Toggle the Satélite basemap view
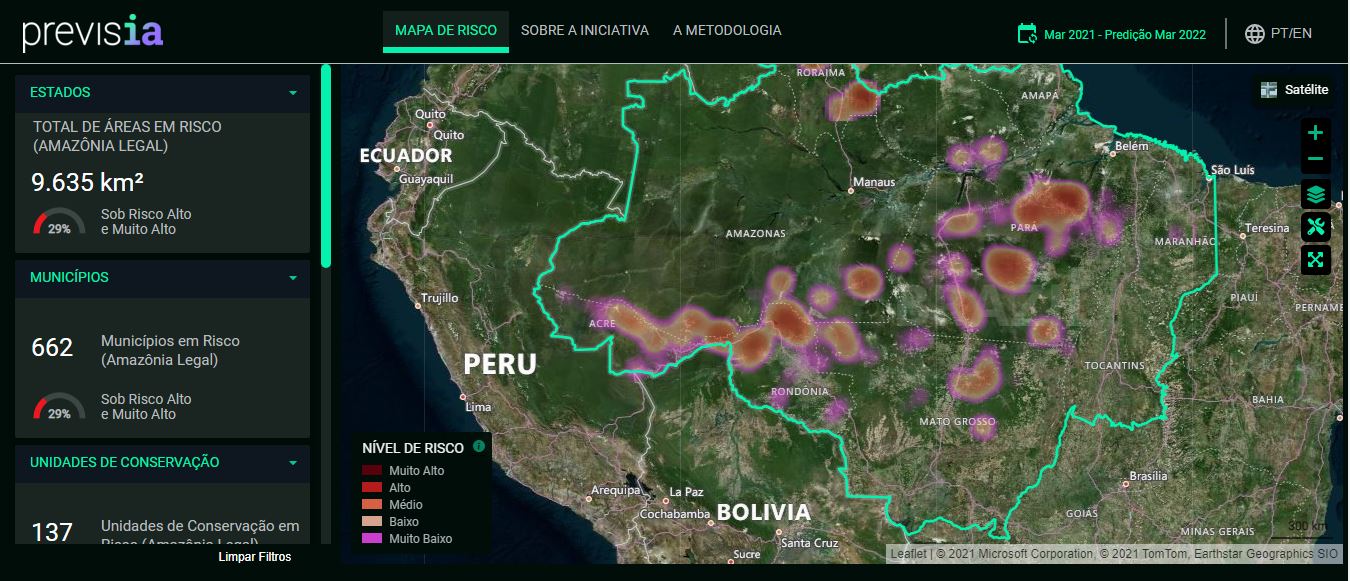Image resolution: width=1350 pixels, height=581 pixels. [x=1294, y=90]
